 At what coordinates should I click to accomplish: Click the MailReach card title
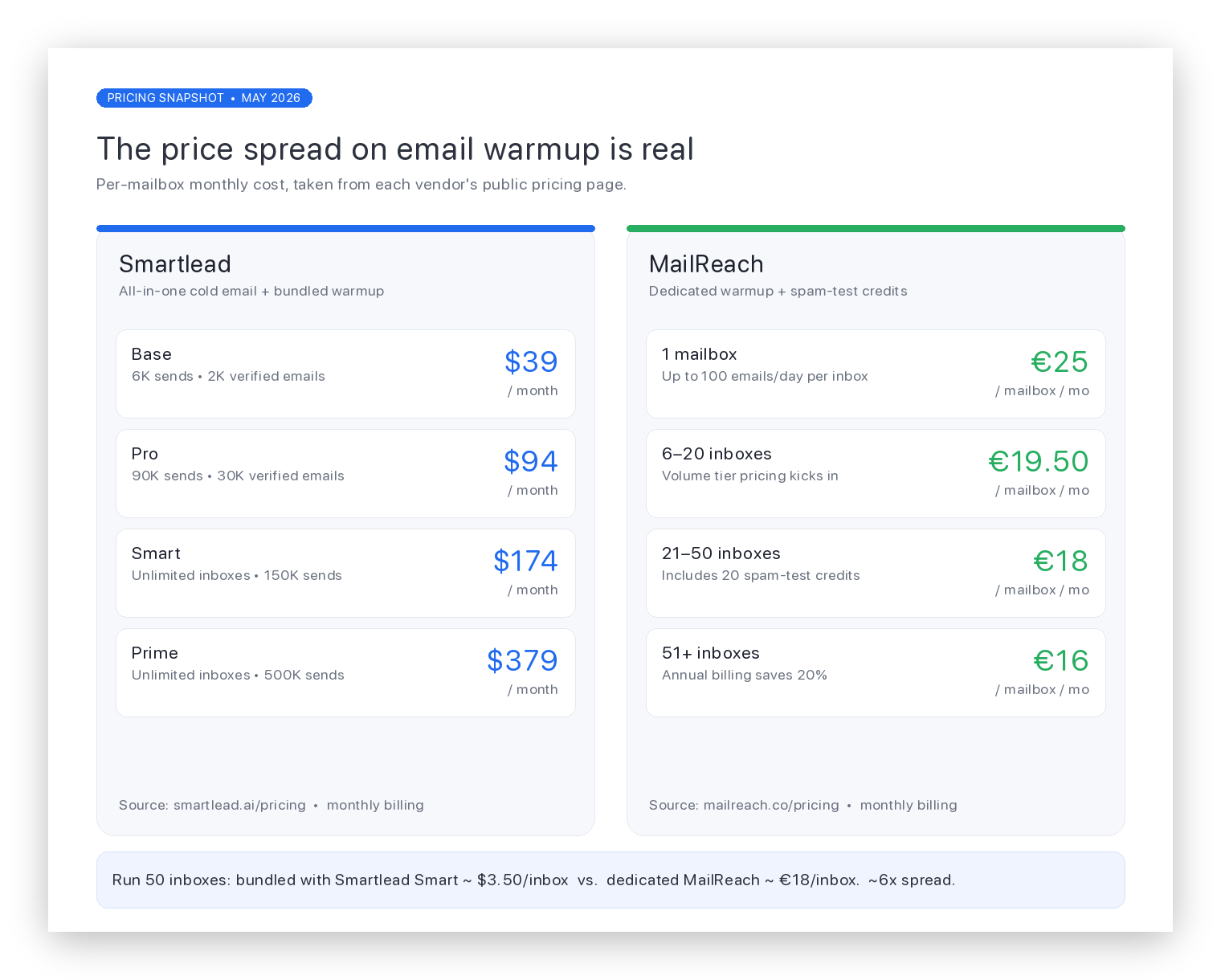(706, 264)
